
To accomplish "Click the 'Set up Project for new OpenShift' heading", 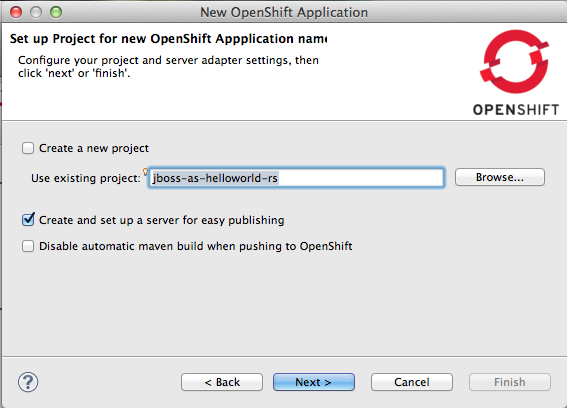I will point(169,39).
